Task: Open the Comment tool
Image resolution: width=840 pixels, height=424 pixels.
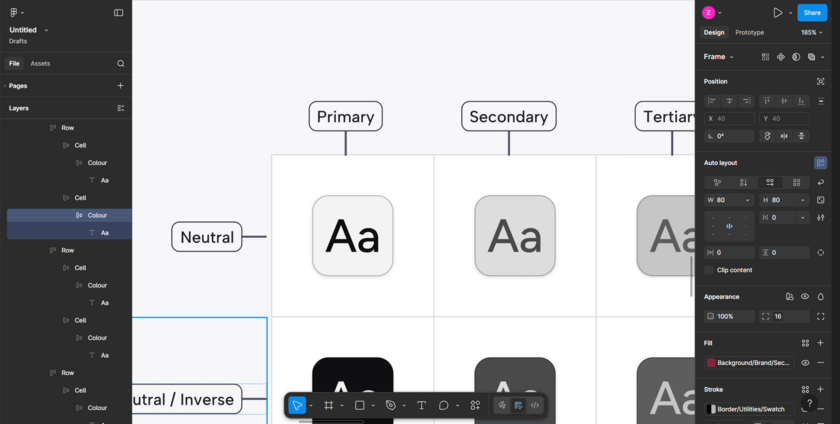Action: 444,405
